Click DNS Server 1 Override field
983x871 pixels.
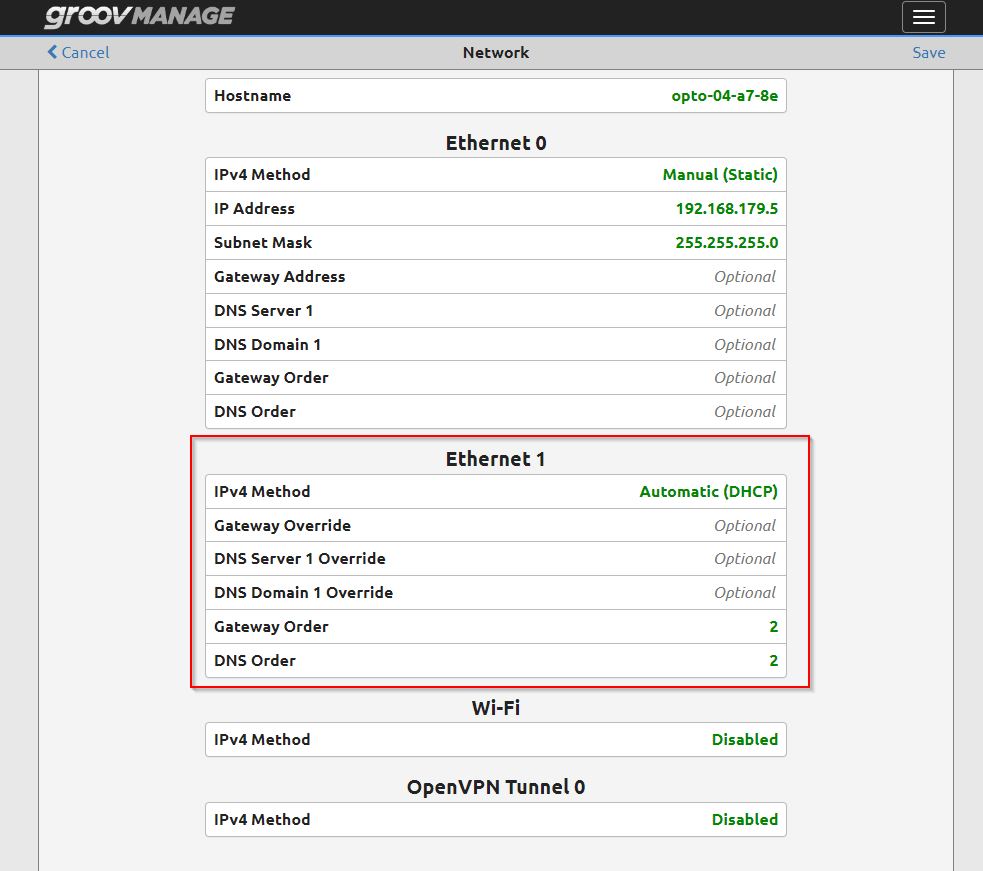pyautogui.click(x=495, y=559)
